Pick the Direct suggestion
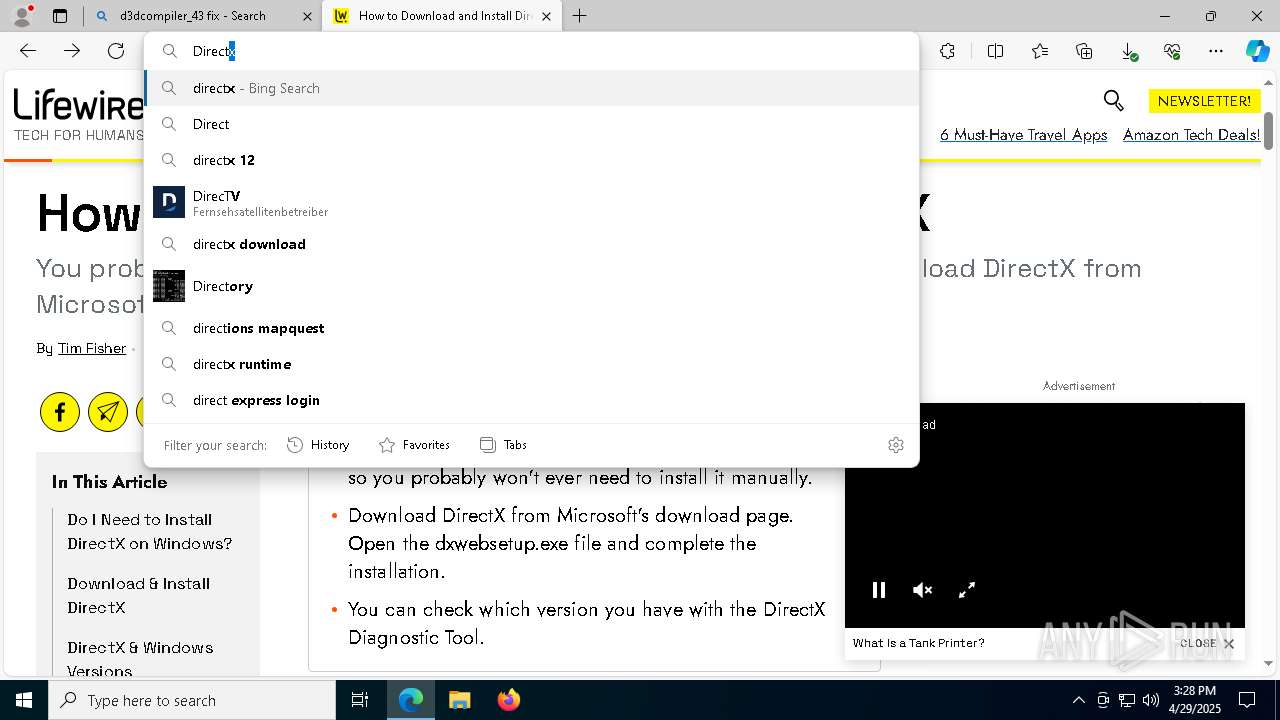 tap(532, 124)
